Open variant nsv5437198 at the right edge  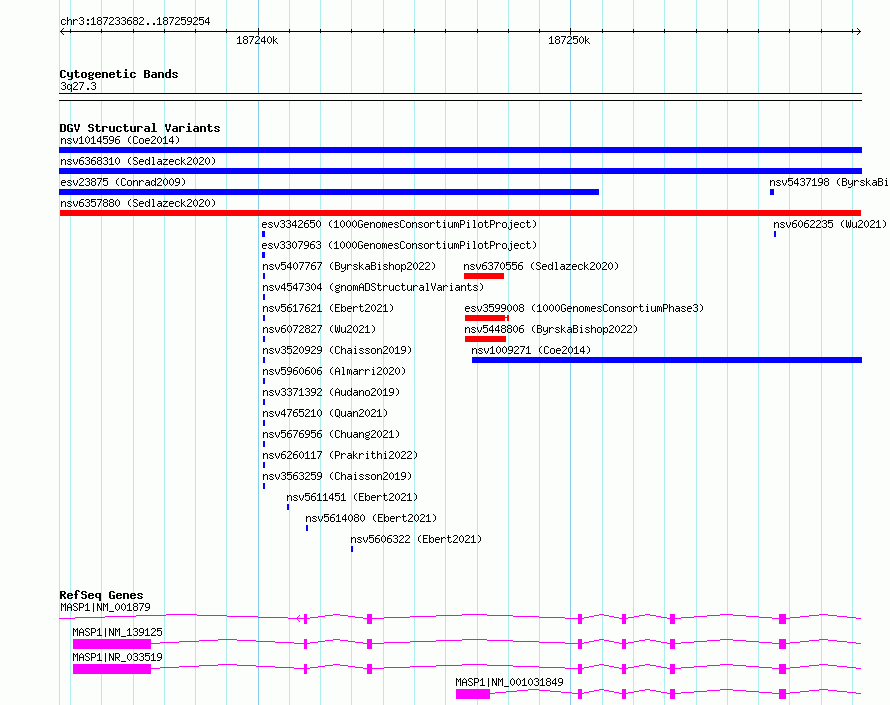tap(829, 182)
